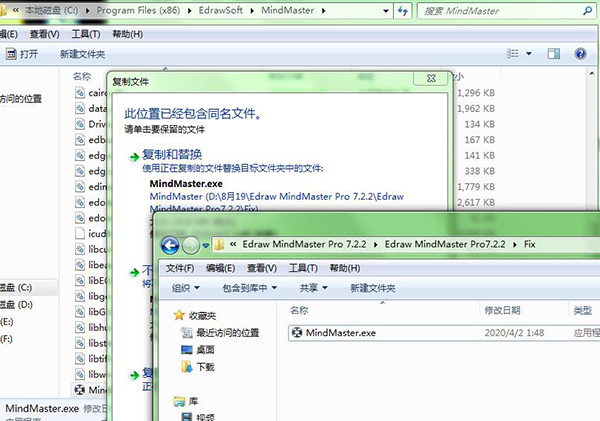Sort by the 名称 column in the Fix window

pos(299,310)
